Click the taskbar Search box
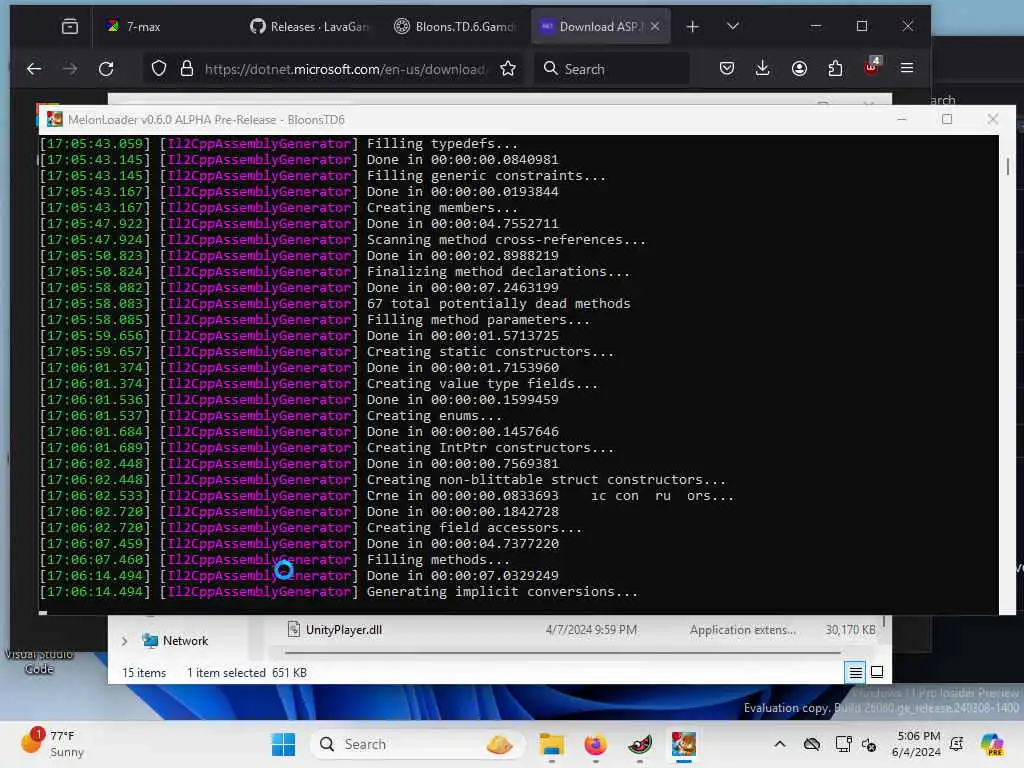This screenshot has width=1024, height=768. click(x=418, y=744)
